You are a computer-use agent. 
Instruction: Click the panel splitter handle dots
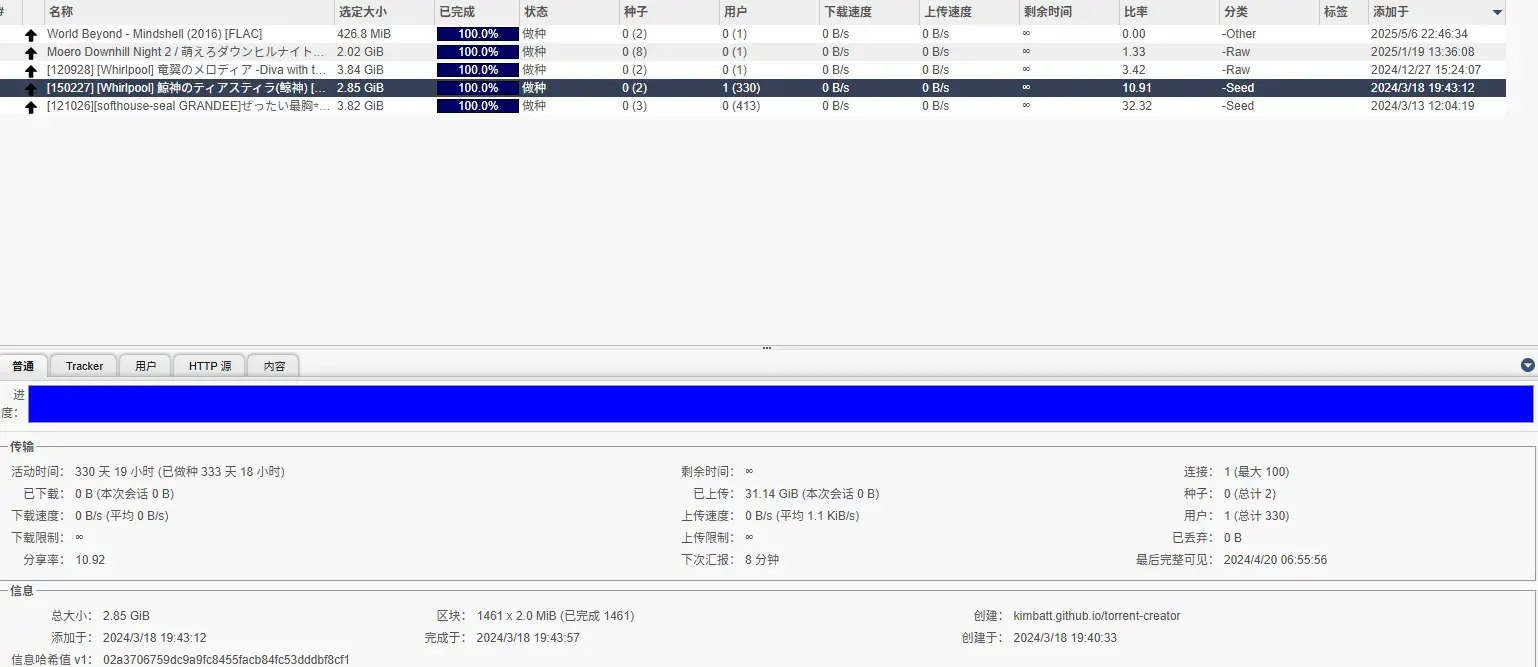[767, 348]
